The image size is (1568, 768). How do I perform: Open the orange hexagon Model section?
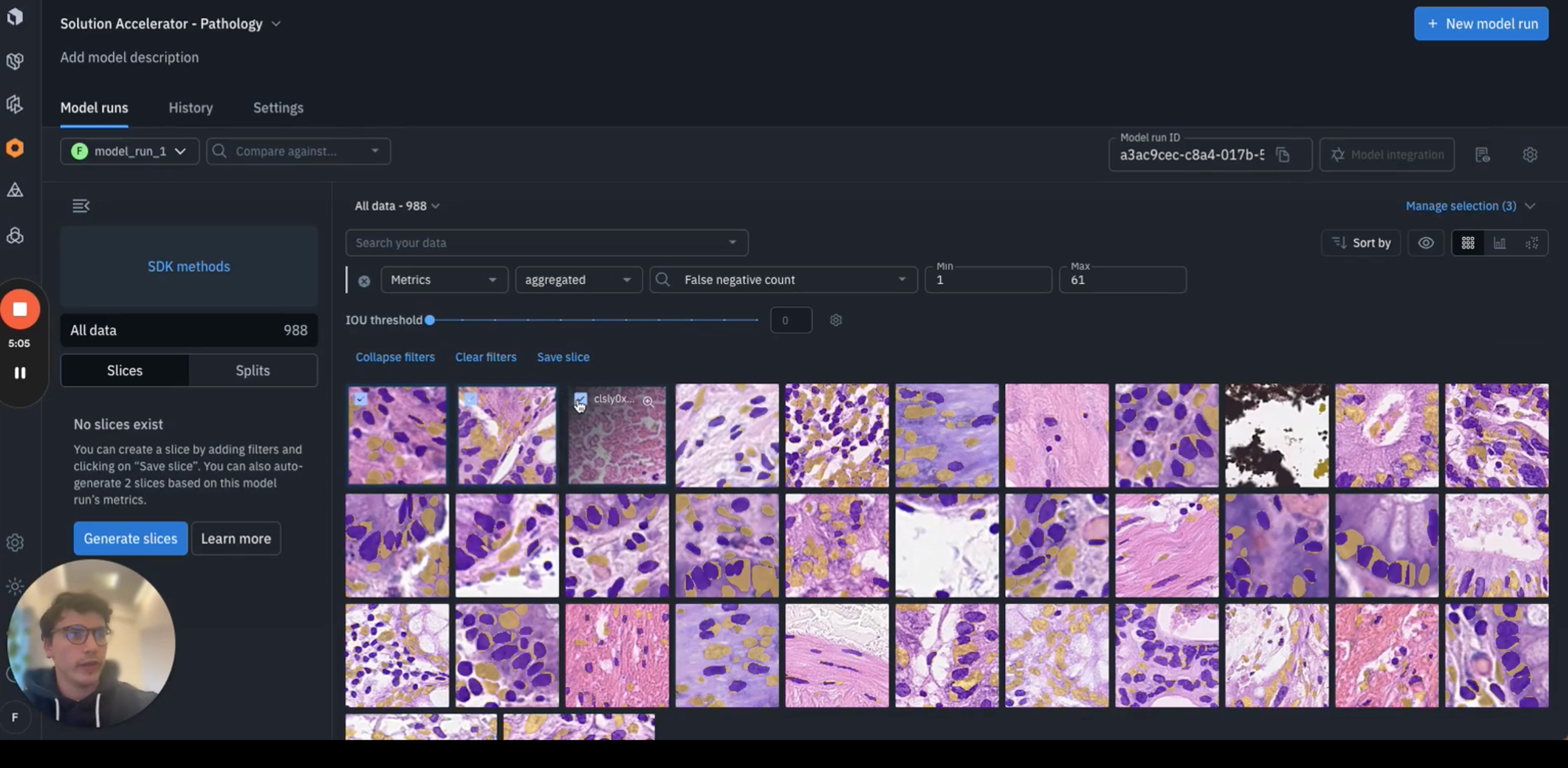pyautogui.click(x=15, y=147)
